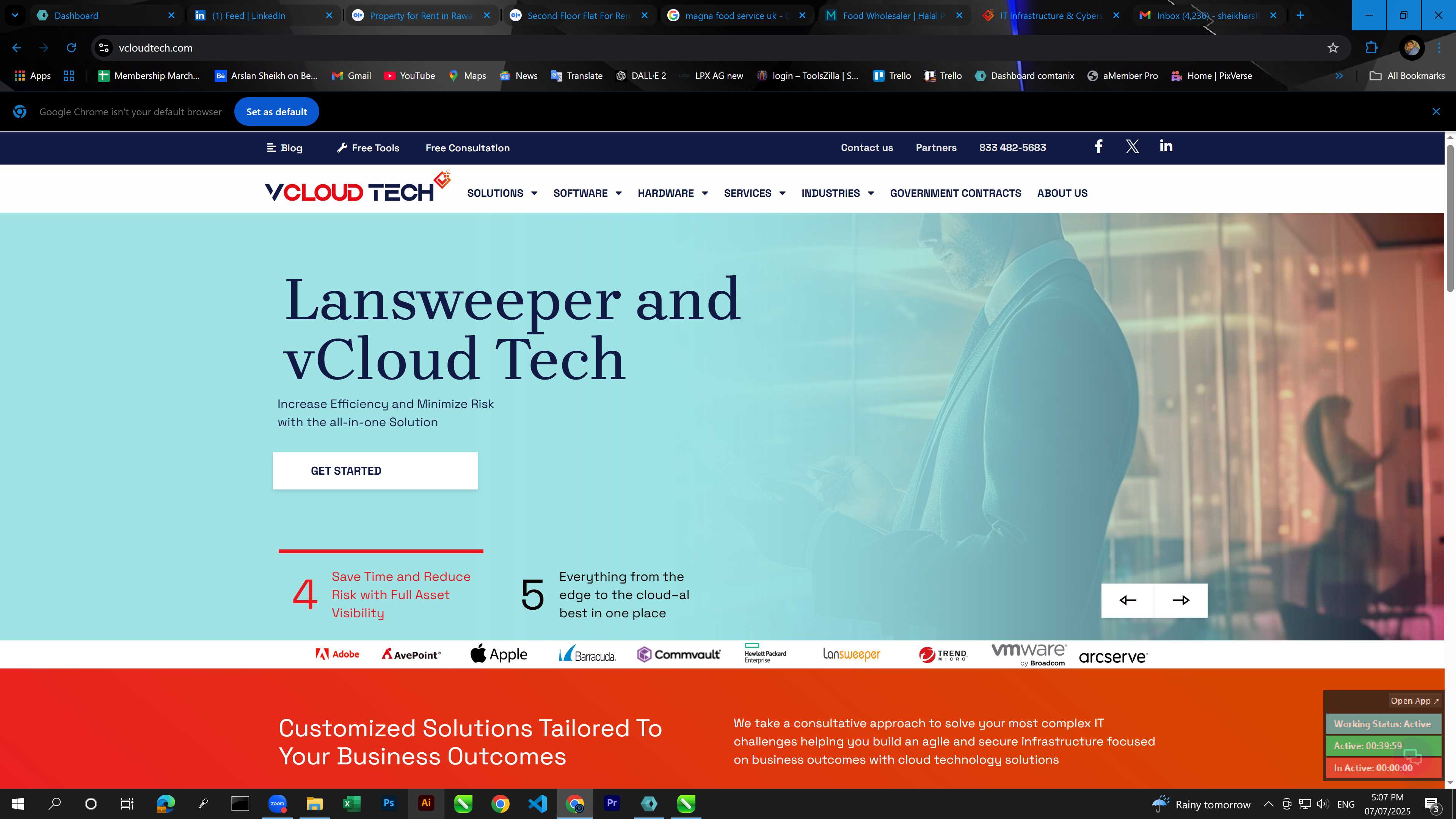This screenshot has width=1456, height=819.
Task: Click the Hewlett Packard Enterprise logo
Action: point(765,653)
